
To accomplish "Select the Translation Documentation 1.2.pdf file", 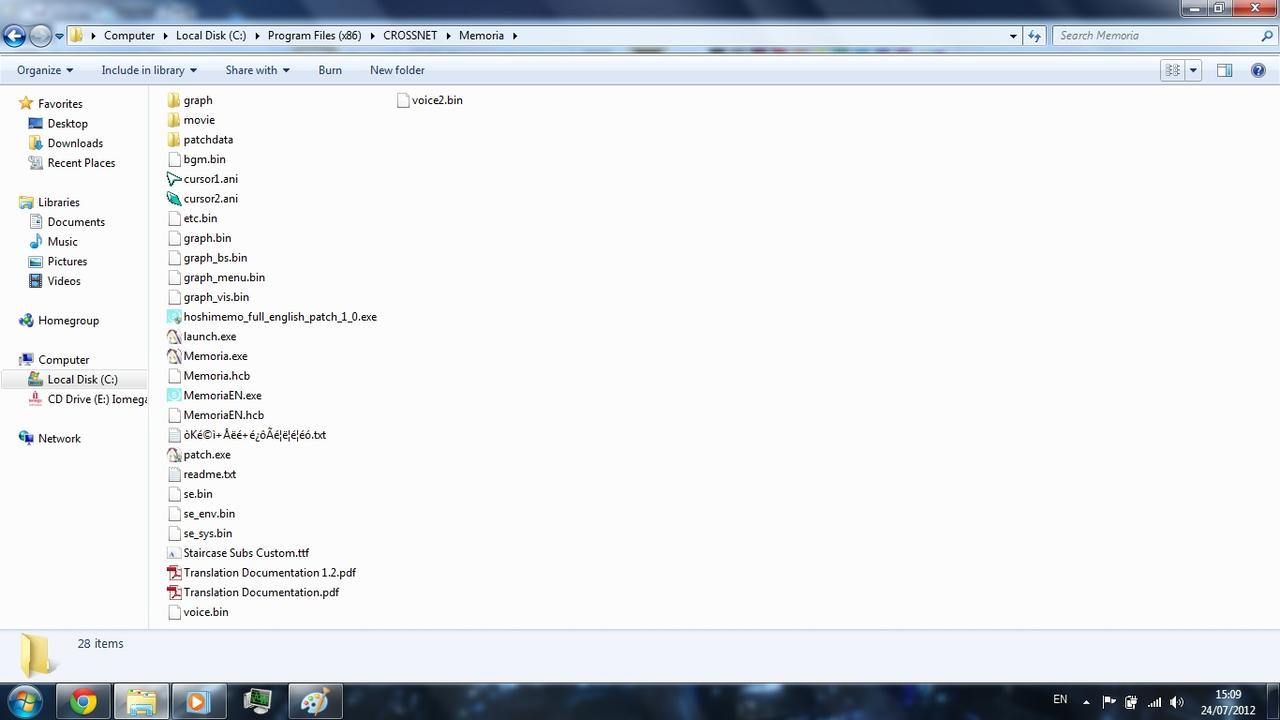I will (x=269, y=573).
